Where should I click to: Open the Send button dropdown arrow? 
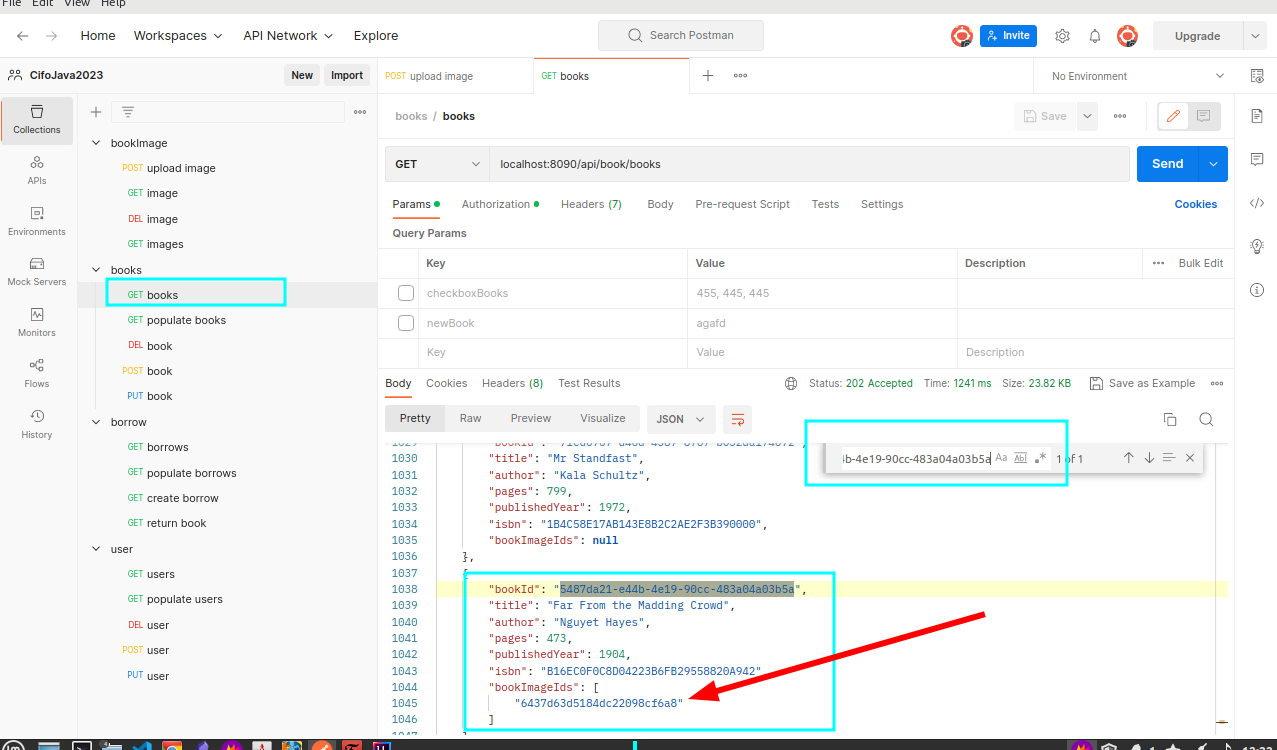click(x=1214, y=164)
